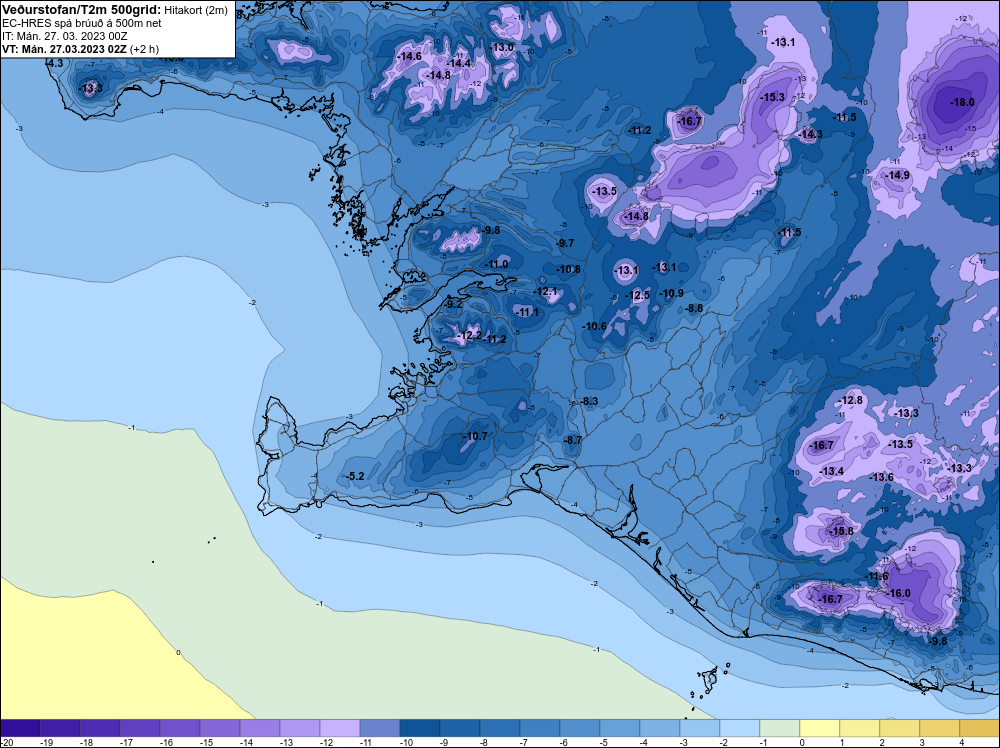The width and height of the screenshot is (1000, 748).
Task: Click the -11.6 temperature label
Action: [876, 576]
